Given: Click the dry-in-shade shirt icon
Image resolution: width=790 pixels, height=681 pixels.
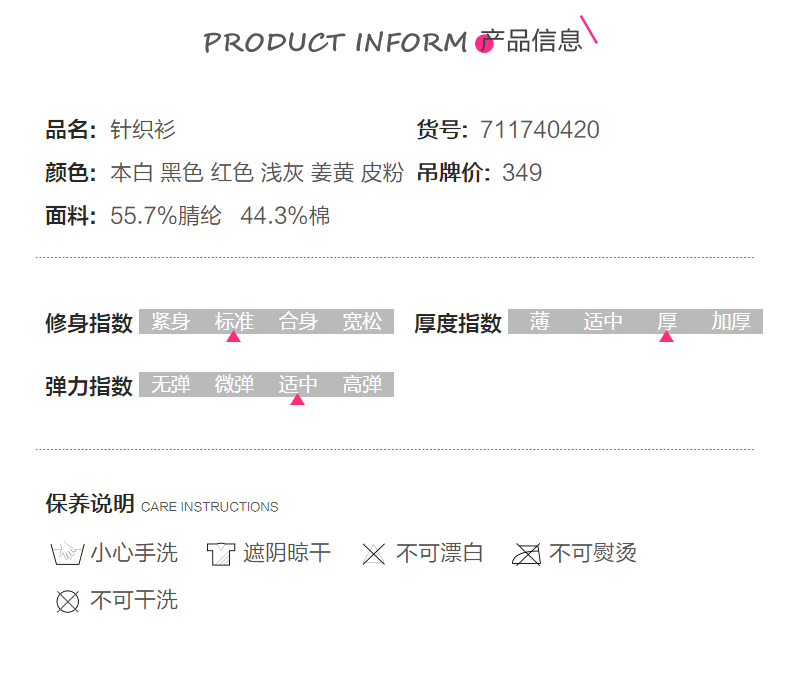Looking at the screenshot, I should (x=220, y=553).
